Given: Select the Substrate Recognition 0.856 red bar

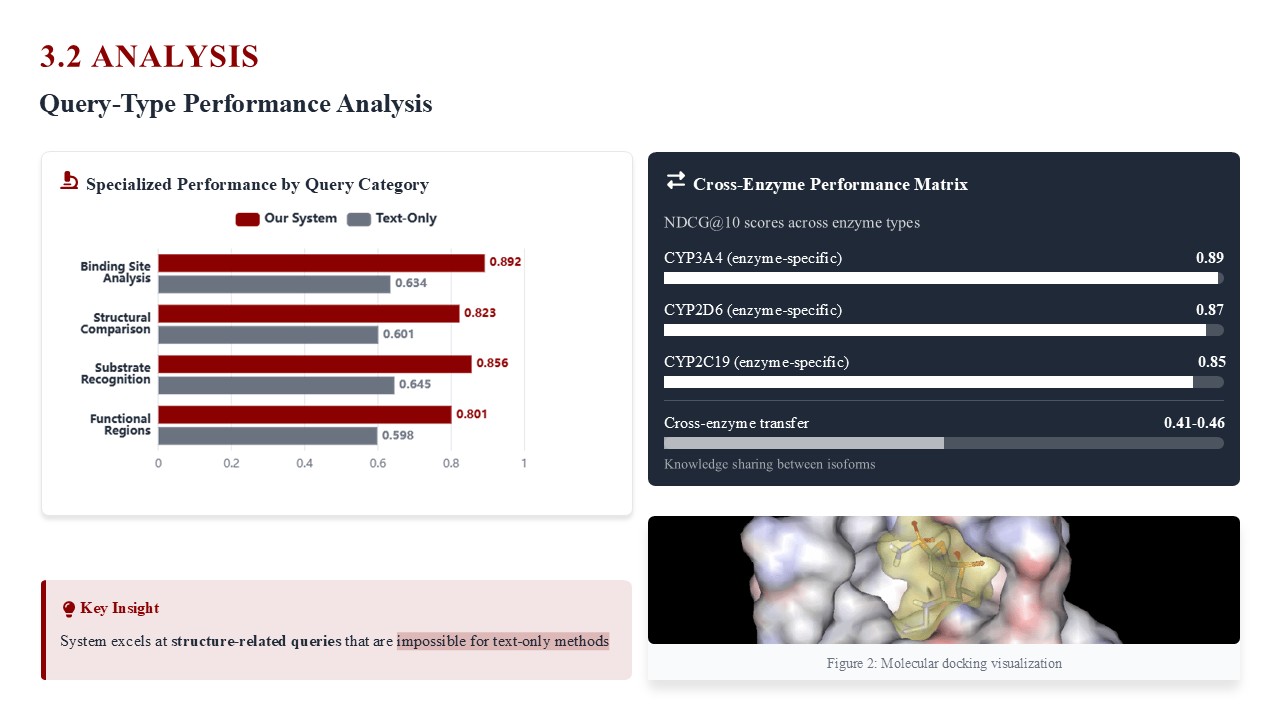Looking at the screenshot, I should 315,364.
